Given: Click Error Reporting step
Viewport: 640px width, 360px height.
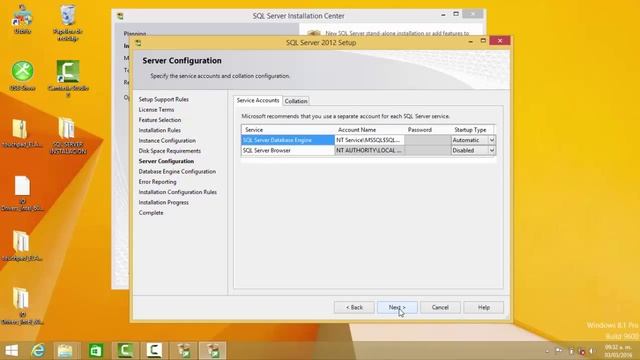Looking at the screenshot, I should tap(157, 182).
